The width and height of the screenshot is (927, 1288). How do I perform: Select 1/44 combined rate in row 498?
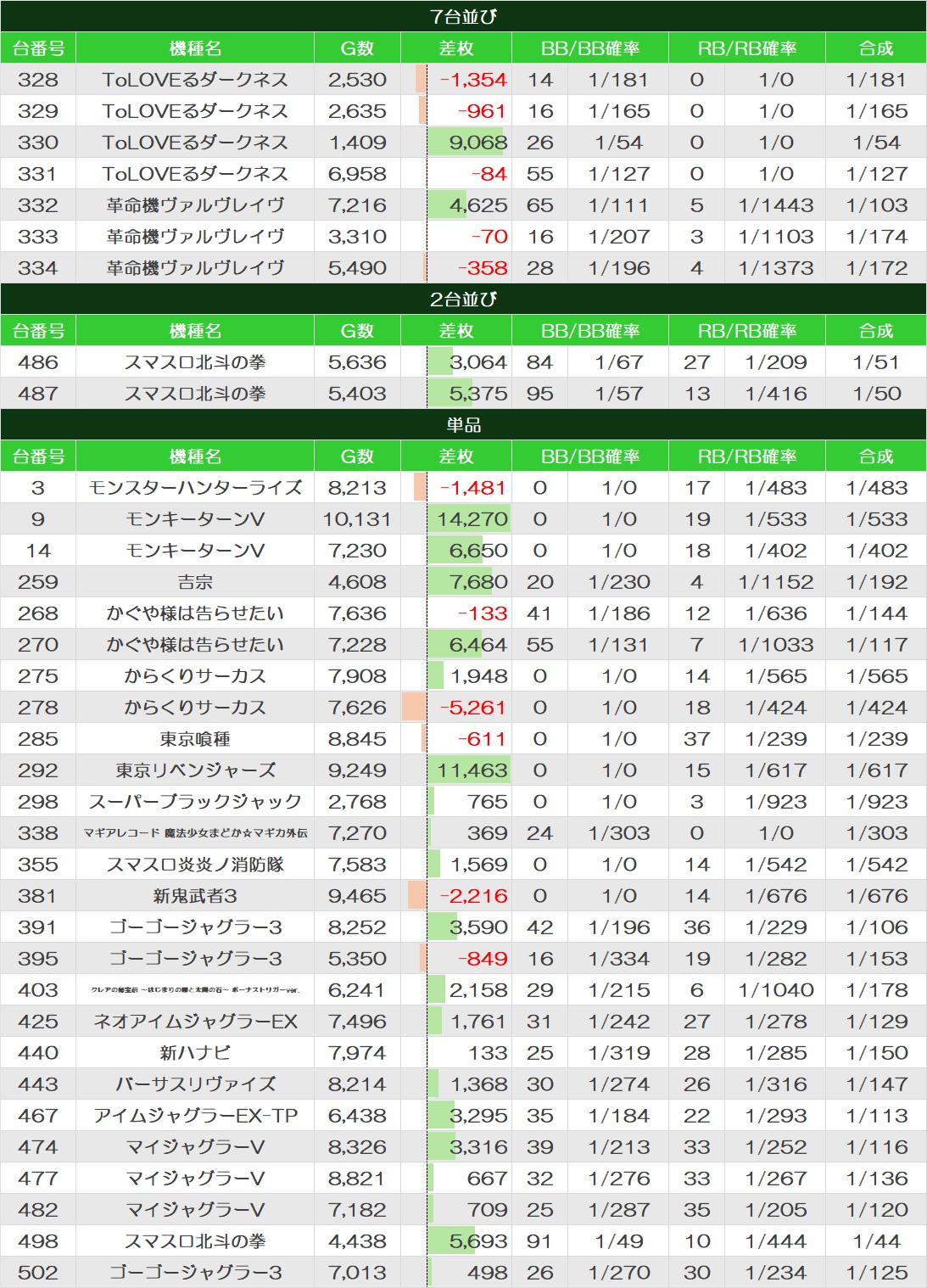[876, 1241]
